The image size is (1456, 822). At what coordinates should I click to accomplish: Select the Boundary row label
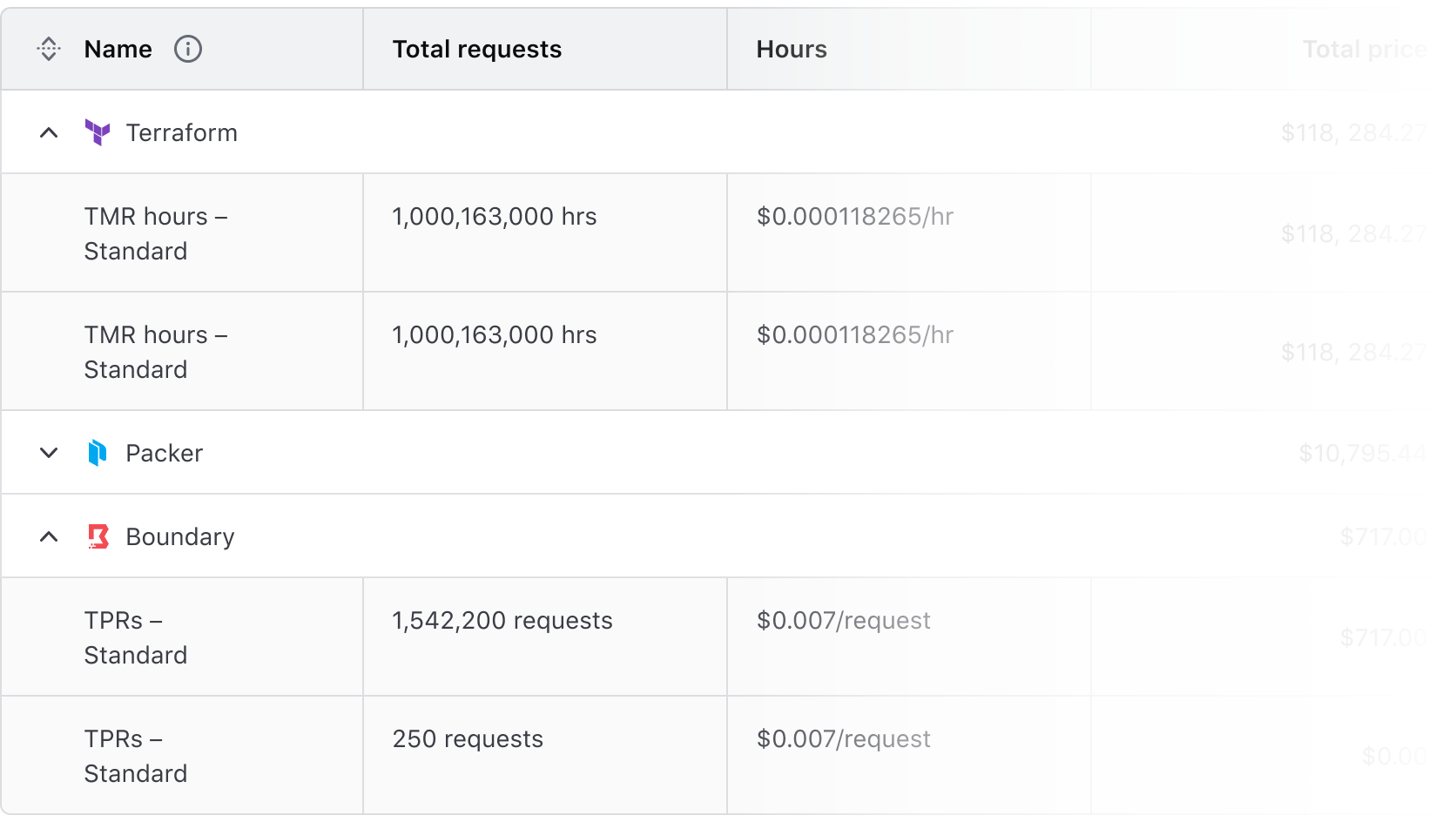pos(179,537)
